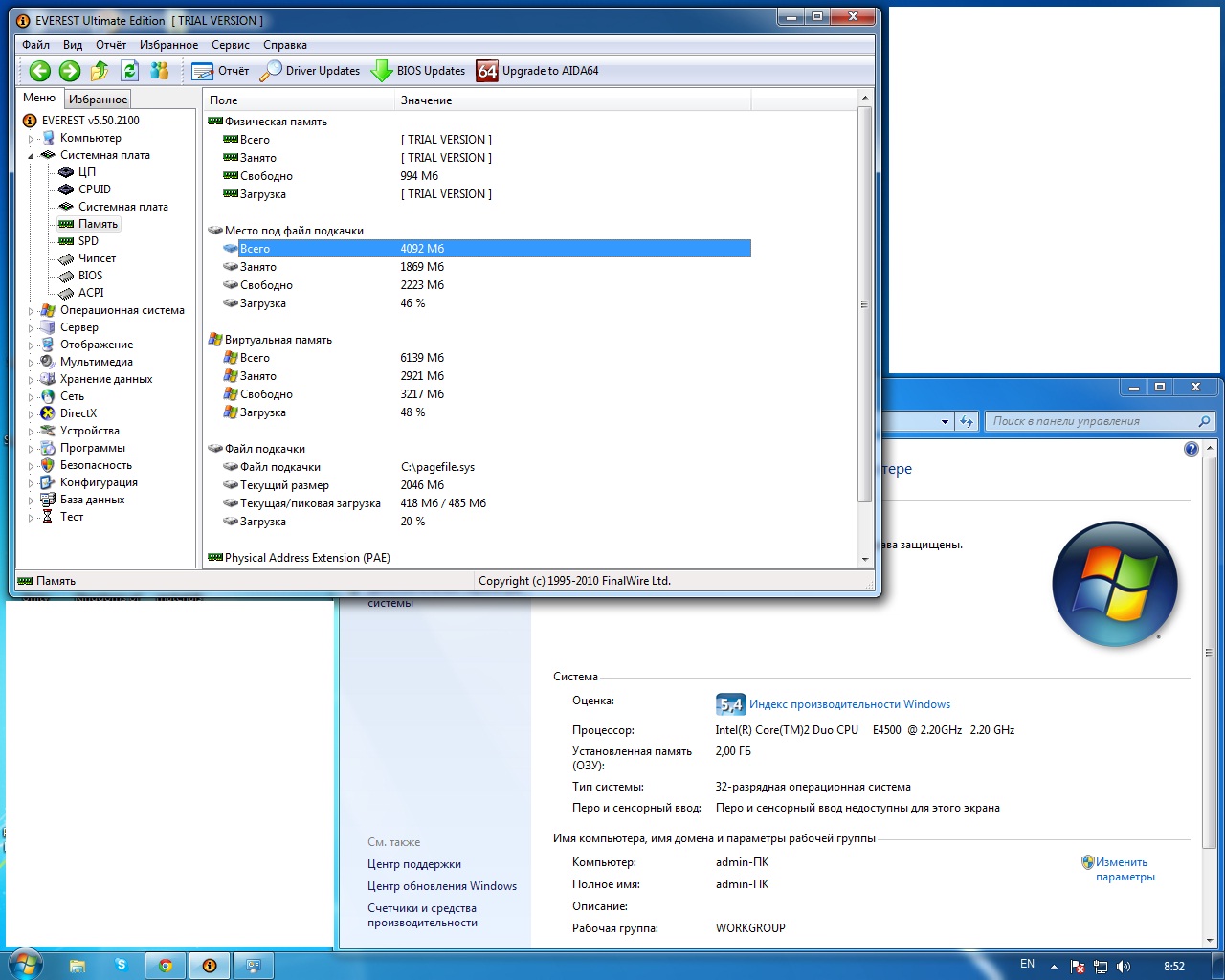Open the Отчёт report toolbar button
This screenshot has height=980, width=1225.
[x=220, y=71]
